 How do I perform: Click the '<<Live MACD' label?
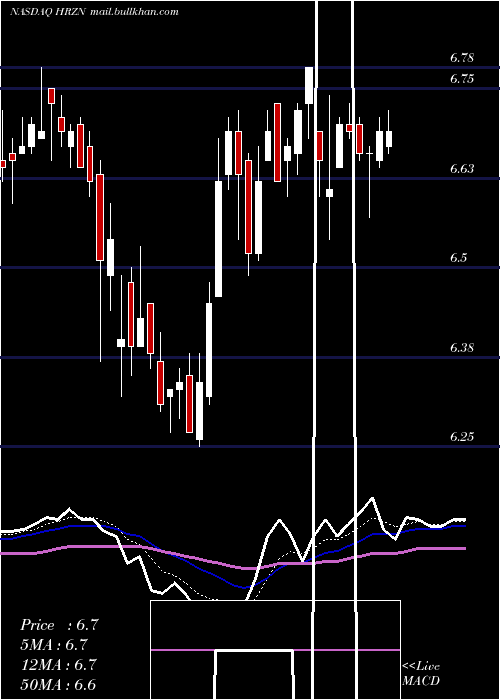pos(421,674)
